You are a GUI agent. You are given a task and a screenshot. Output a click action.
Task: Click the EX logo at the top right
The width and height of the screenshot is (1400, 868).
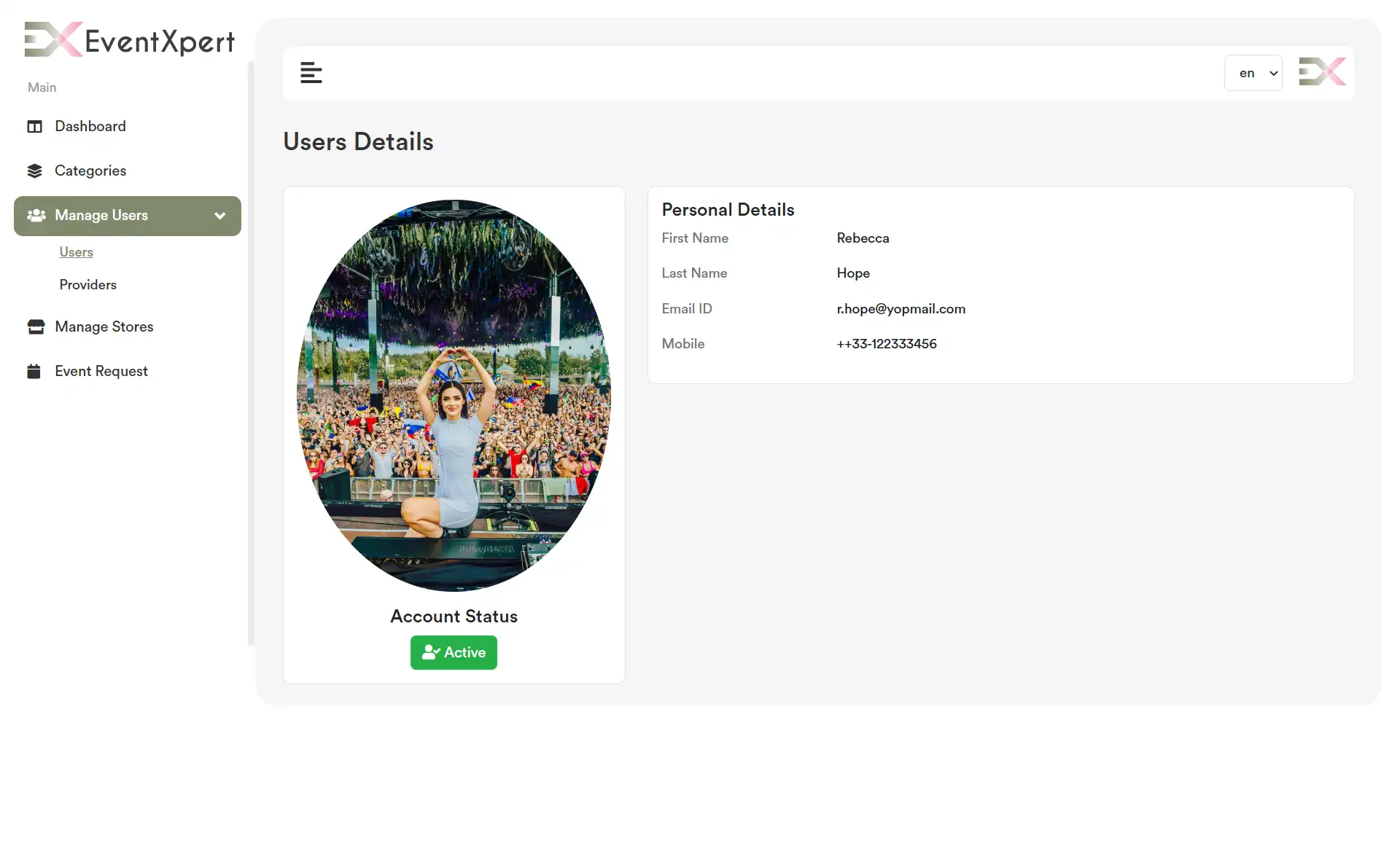pos(1322,71)
